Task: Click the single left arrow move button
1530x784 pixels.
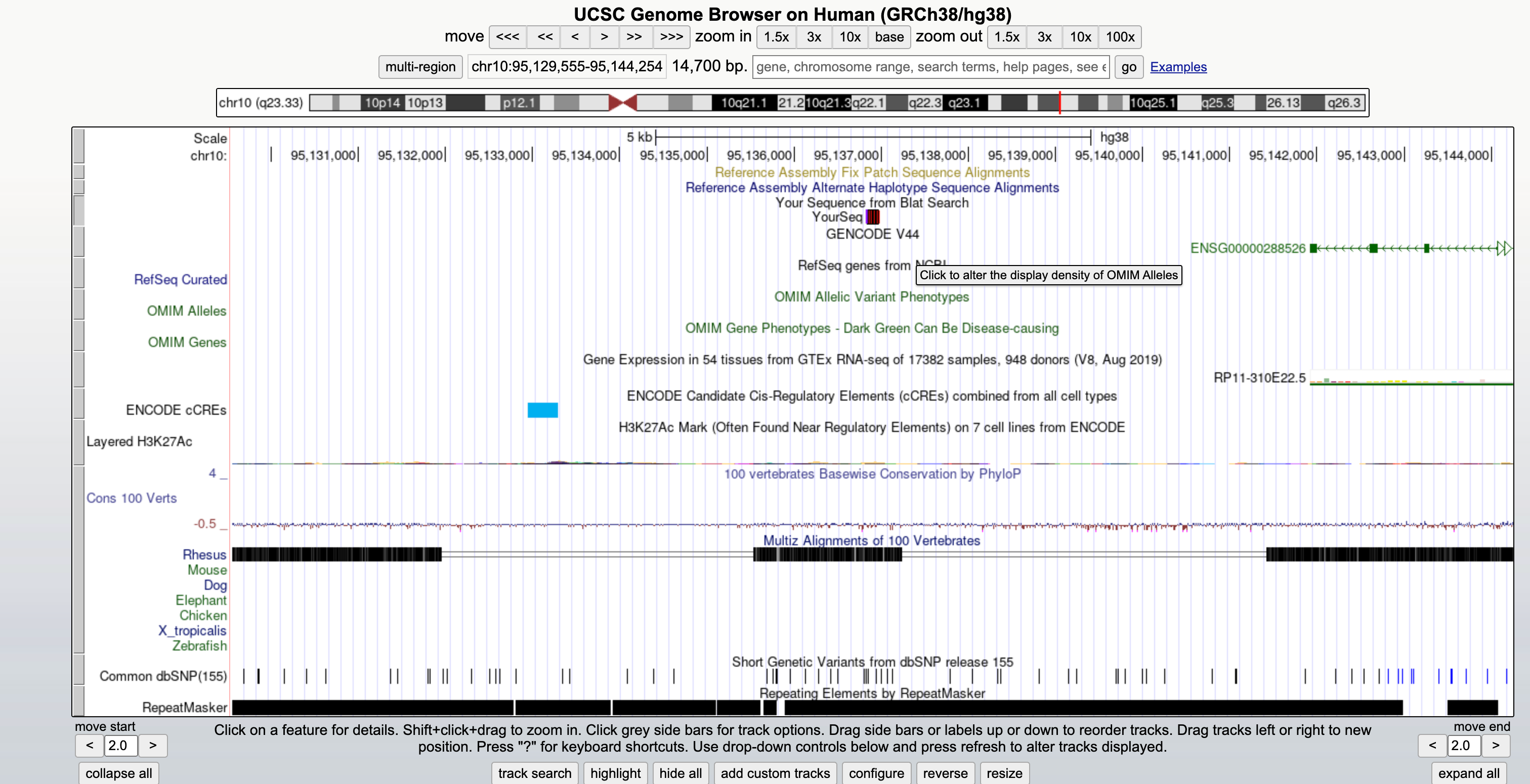Action: tap(574, 37)
